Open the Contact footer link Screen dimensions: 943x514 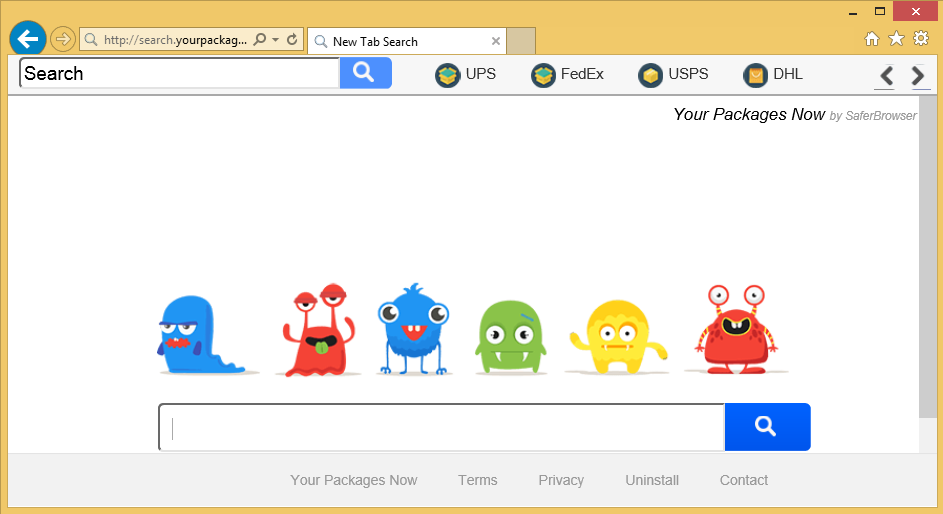coord(744,480)
